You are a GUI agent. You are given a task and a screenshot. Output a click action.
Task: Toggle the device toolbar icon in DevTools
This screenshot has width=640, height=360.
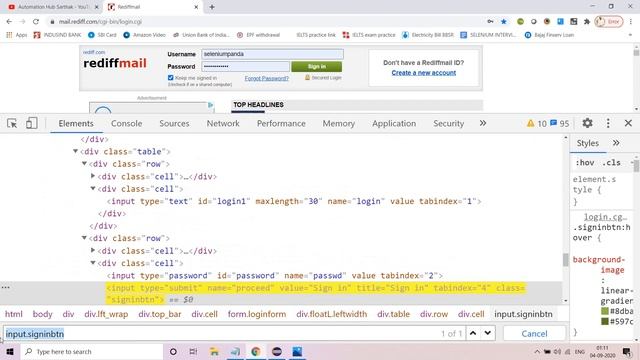(31, 123)
